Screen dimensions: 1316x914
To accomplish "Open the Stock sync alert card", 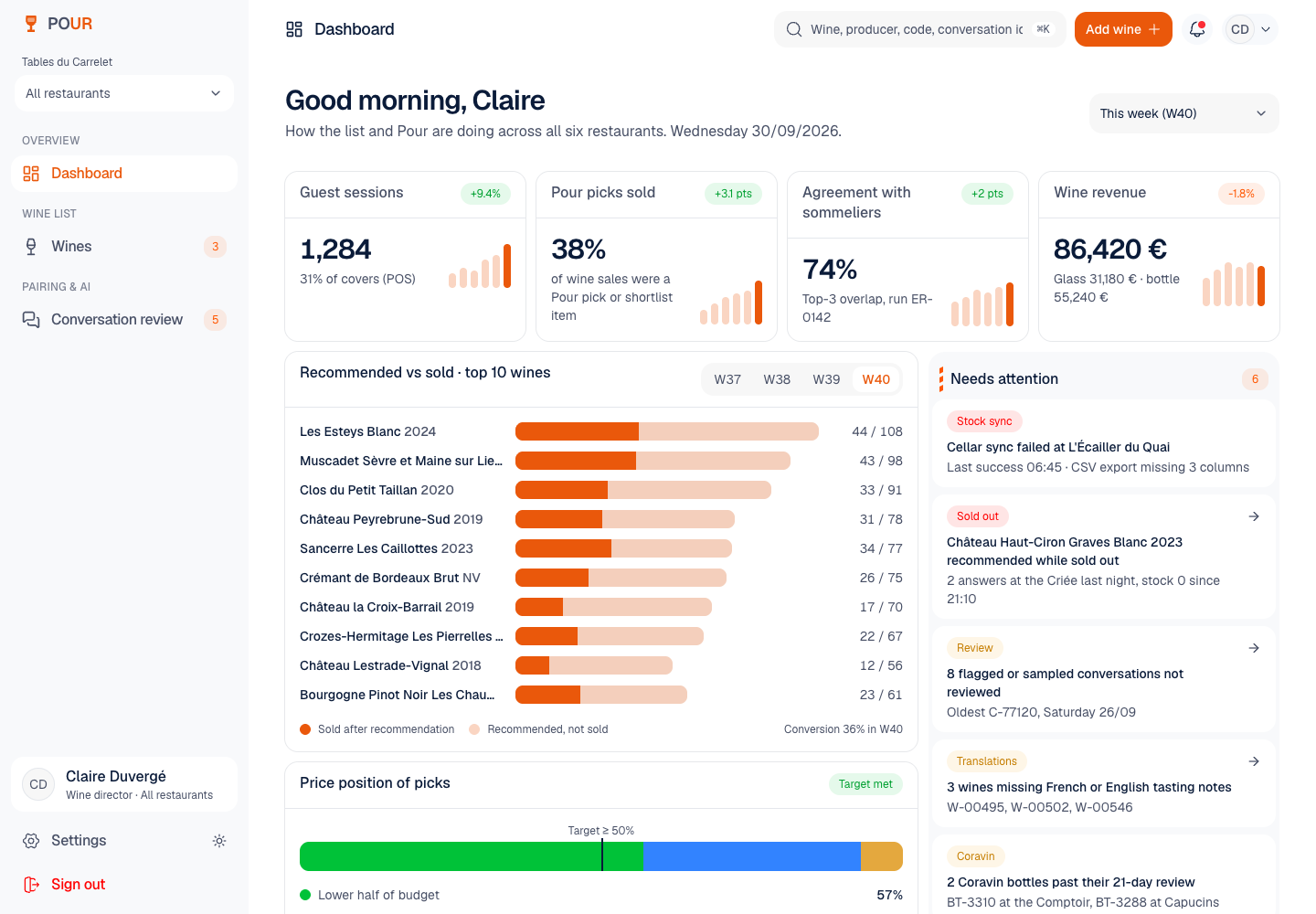I will (x=1104, y=443).
